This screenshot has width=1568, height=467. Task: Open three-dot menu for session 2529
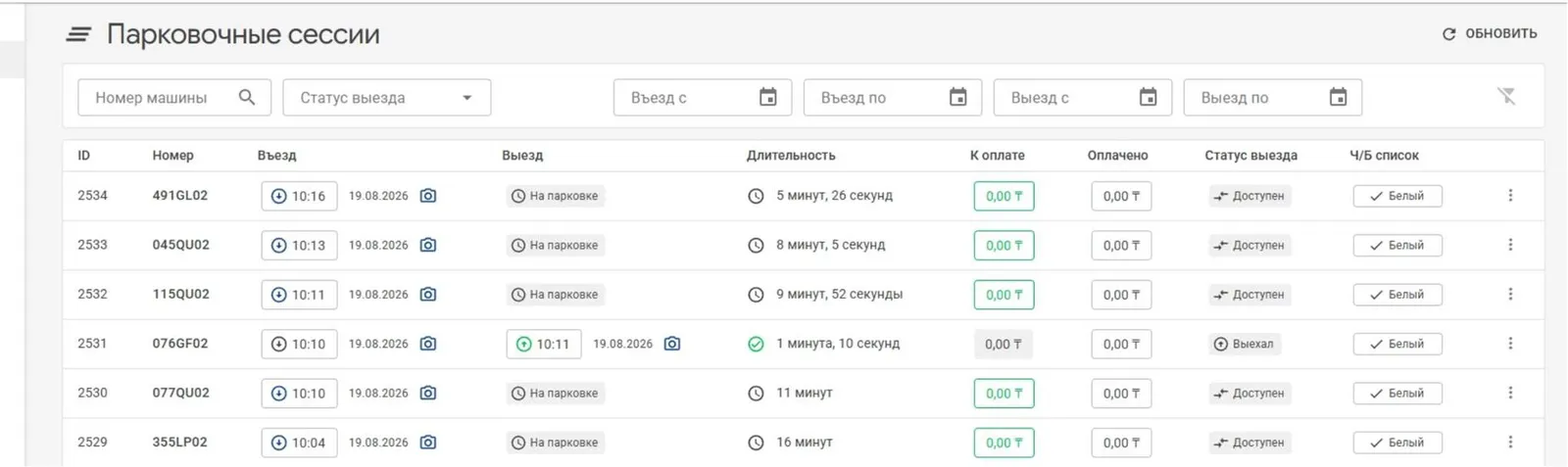1510,443
